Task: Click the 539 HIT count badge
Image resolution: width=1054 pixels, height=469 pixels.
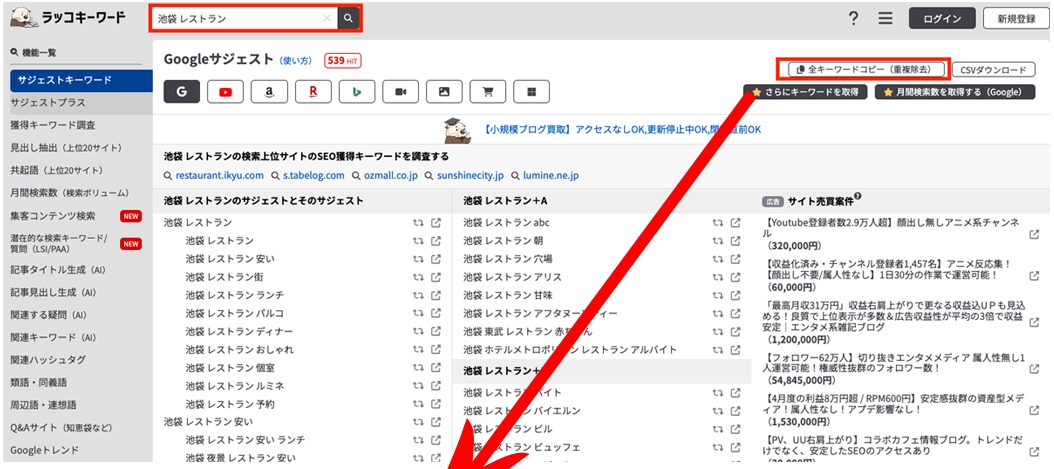Action: (x=343, y=60)
